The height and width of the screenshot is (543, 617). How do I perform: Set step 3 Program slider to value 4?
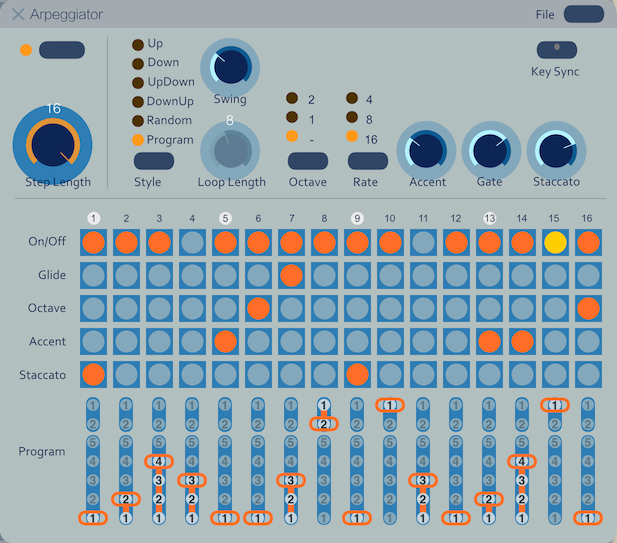[x=158, y=461]
